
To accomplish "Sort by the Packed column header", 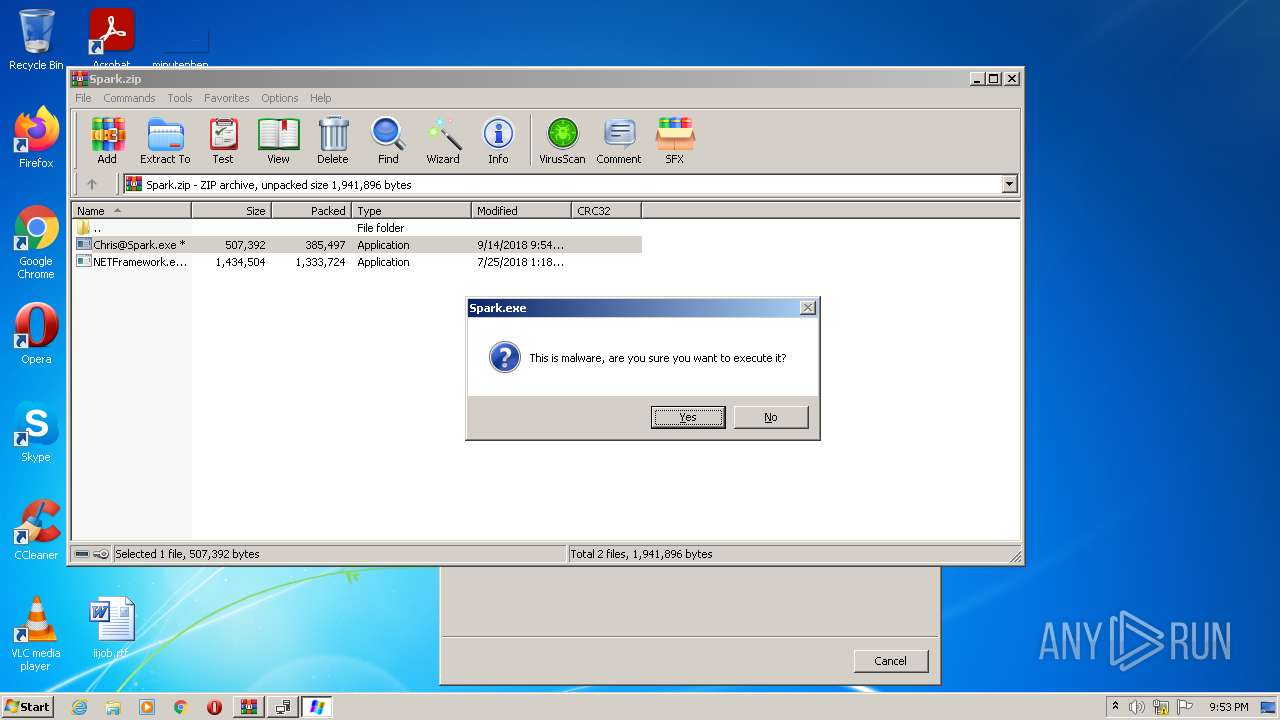I will tap(312, 210).
